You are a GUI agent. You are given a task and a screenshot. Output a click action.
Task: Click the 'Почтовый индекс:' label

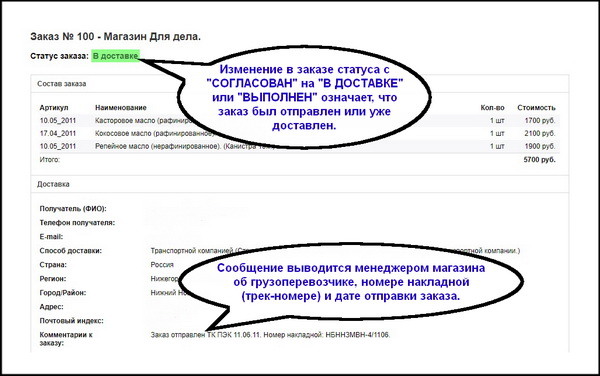tap(72, 321)
